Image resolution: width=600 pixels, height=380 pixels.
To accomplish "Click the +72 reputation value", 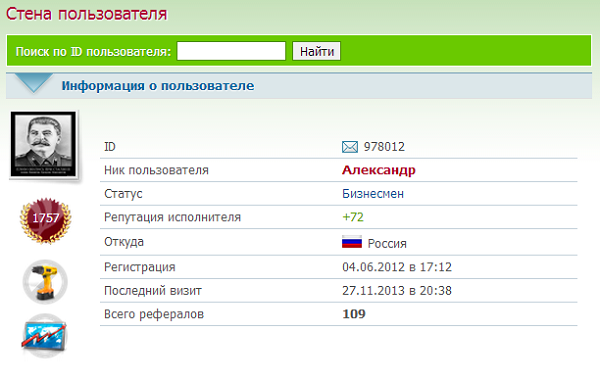I will click(x=353, y=217).
